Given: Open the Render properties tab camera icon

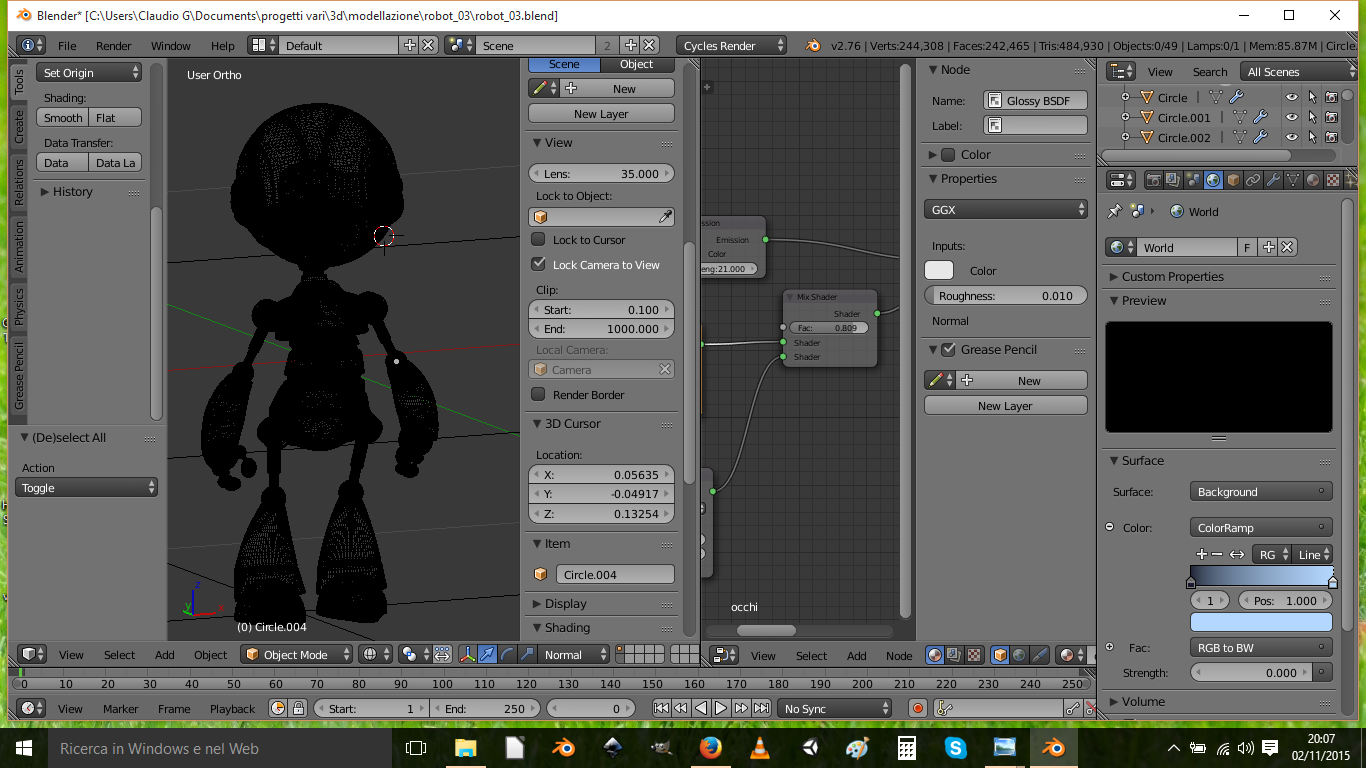Looking at the screenshot, I should click(1154, 180).
